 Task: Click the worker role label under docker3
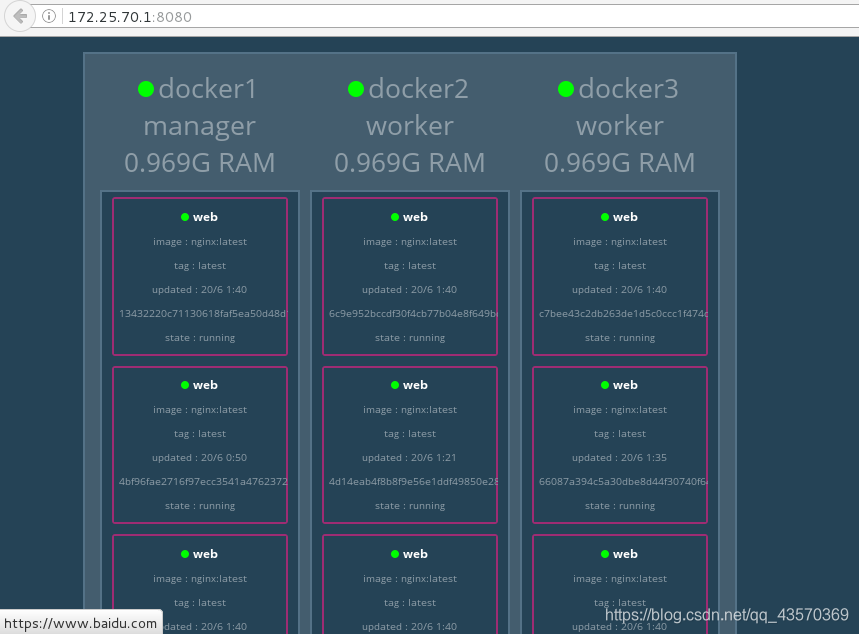620,126
